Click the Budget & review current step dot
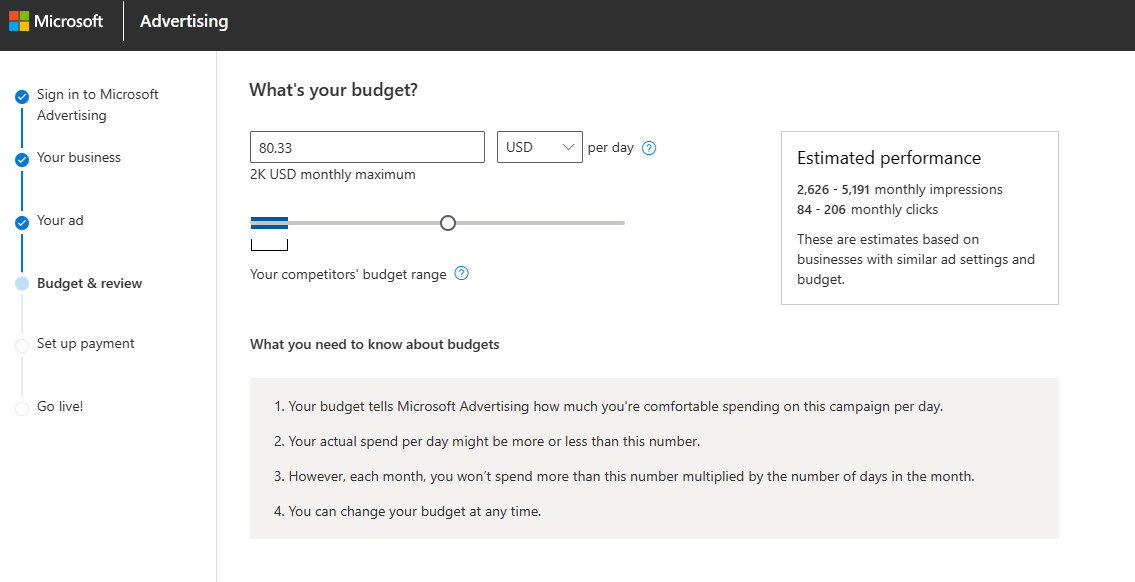Image resolution: width=1135 pixels, height=582 pixels. pyautogui.click(x=22, y=284)
